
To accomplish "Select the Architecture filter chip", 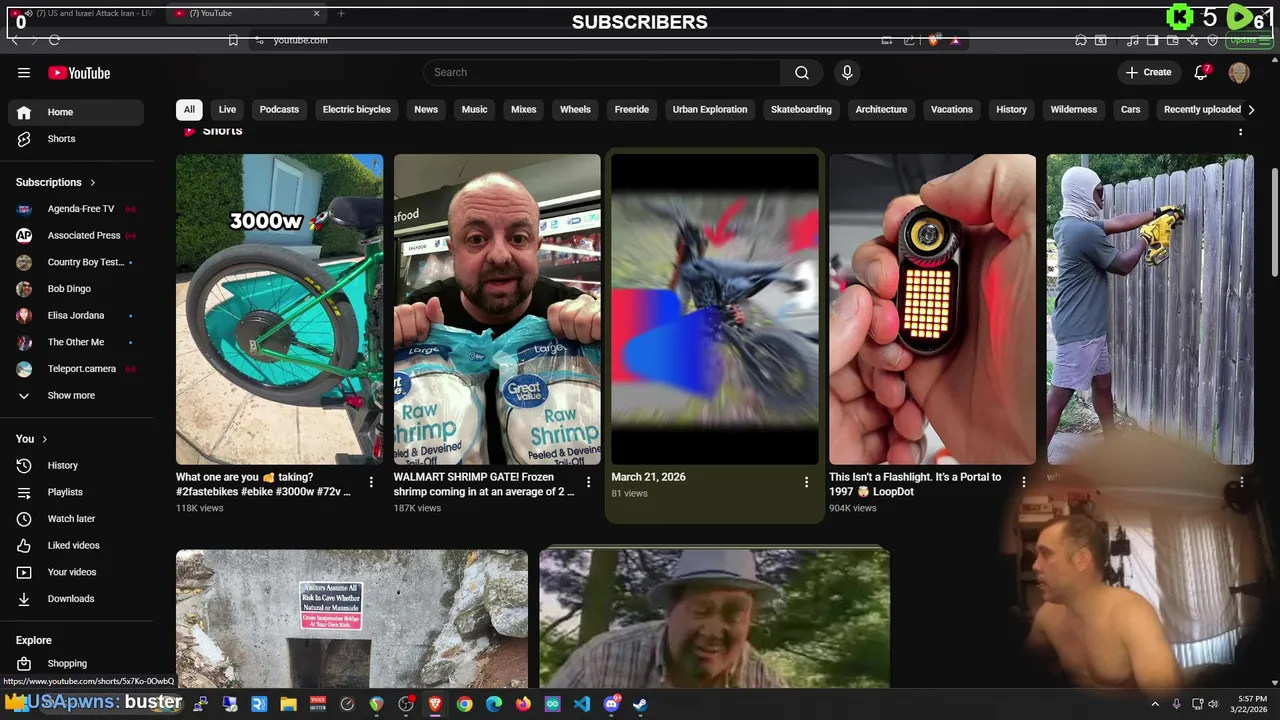I will coord(881,110).
